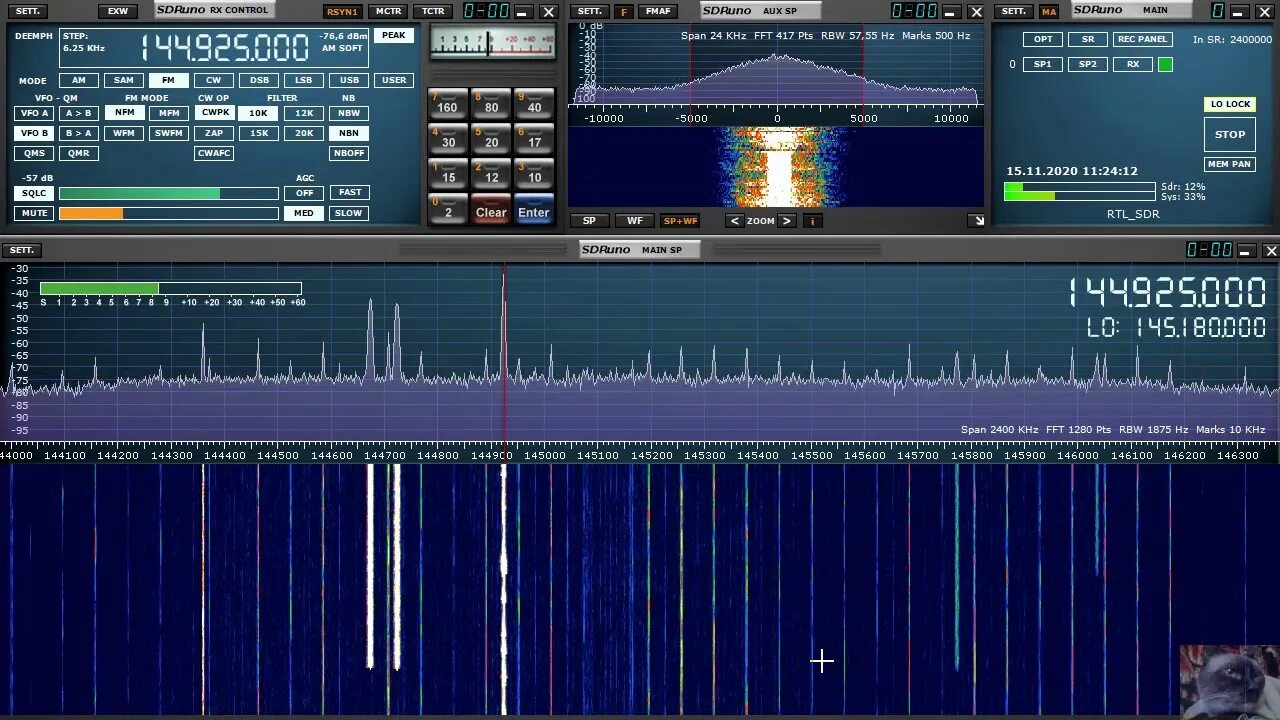Open SETT. in RX Control window
Viewport: 1280px width, 720px height.
pyautogui.click(x=28, y=11)
